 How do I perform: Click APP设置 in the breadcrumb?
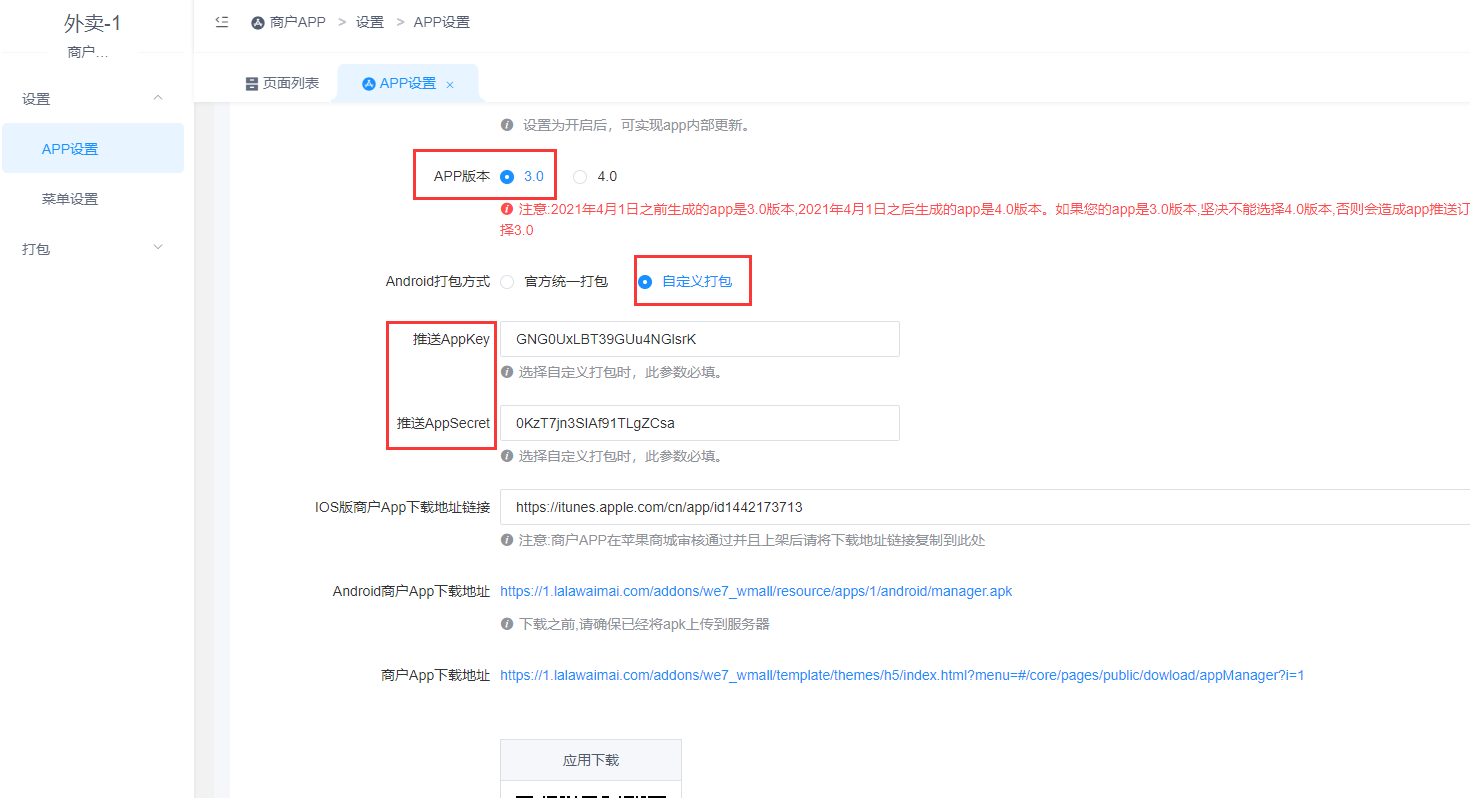click(442, 22)
